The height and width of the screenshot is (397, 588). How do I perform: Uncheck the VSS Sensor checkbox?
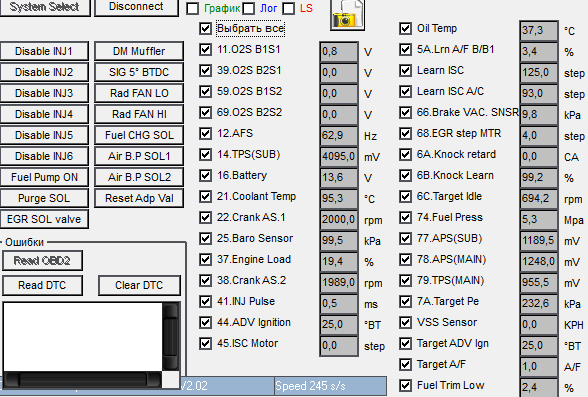coord(405,322)
